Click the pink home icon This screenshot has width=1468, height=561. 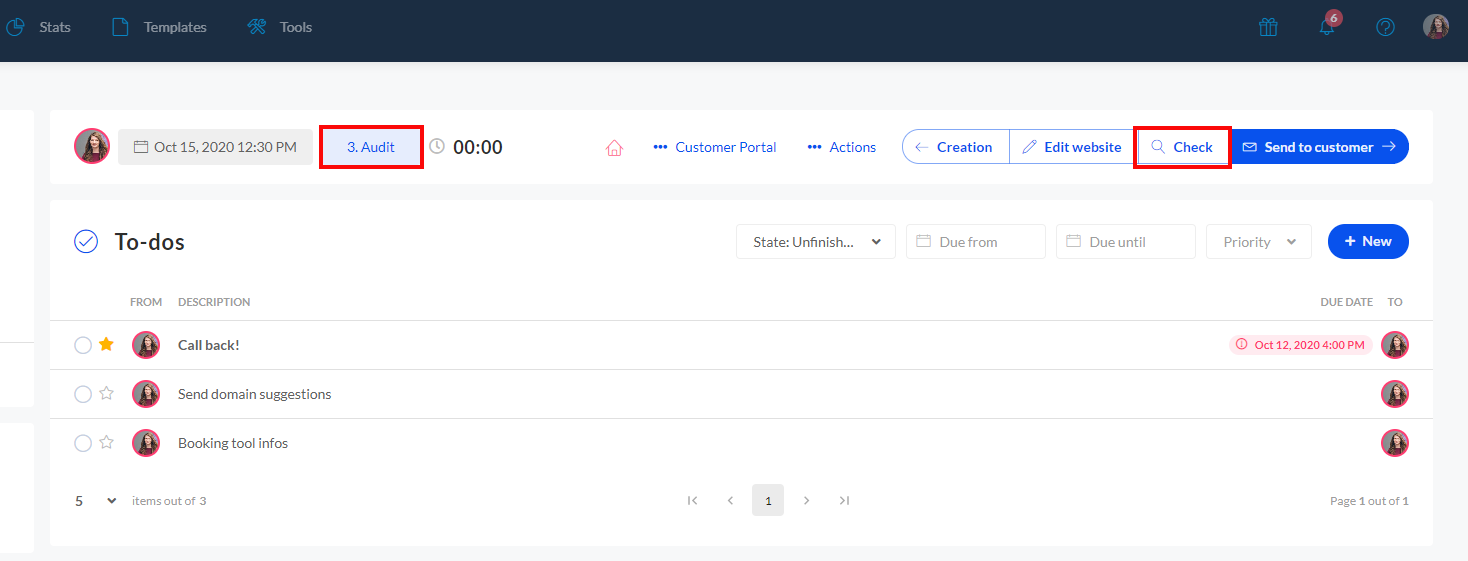[614, 147]
